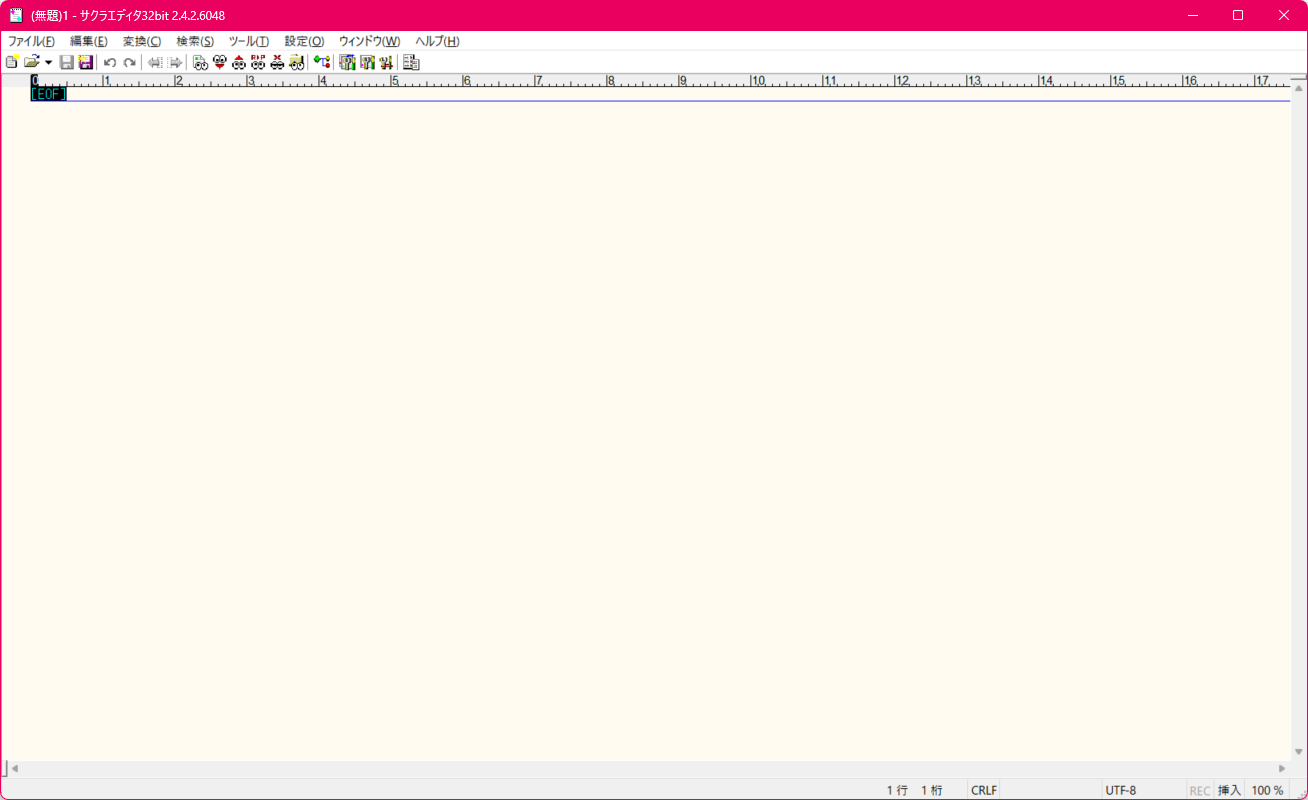This screenshot has width=1308, height=800.
Task: Open the type settings list icon
Action: pyautogui.click(x=347, y=62)
